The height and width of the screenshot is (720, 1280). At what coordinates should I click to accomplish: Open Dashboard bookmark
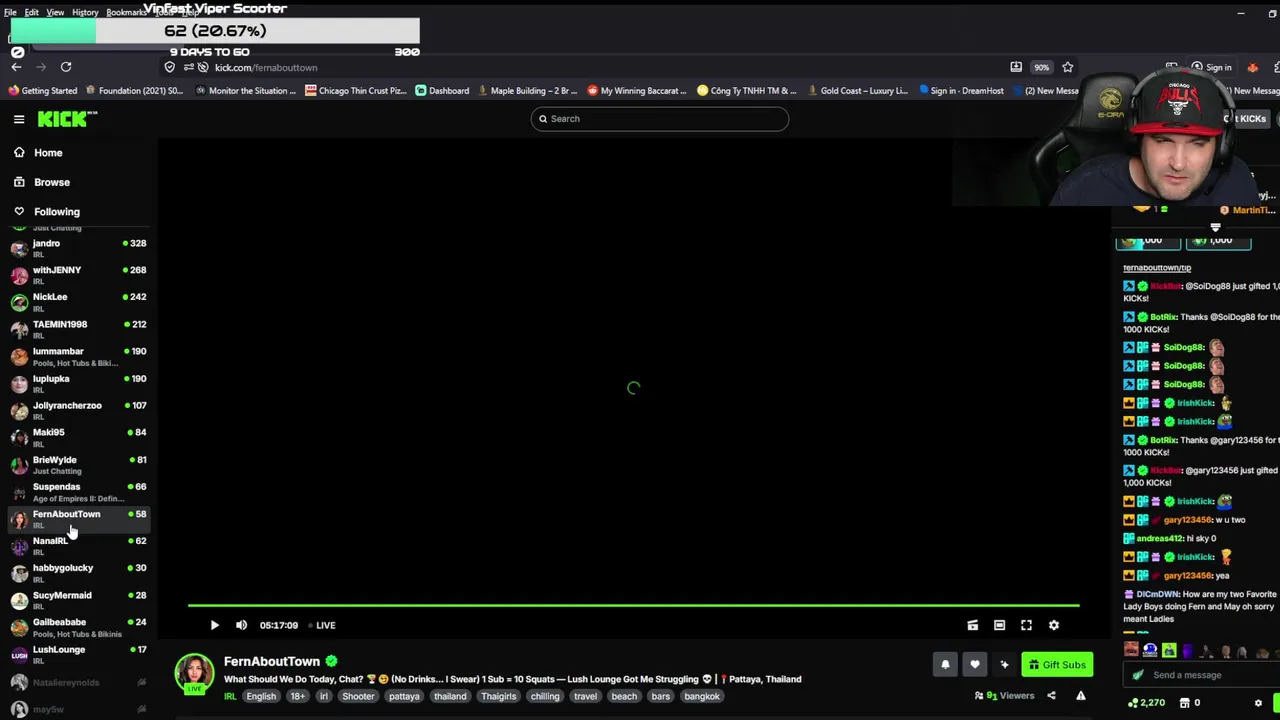point(442,91)
